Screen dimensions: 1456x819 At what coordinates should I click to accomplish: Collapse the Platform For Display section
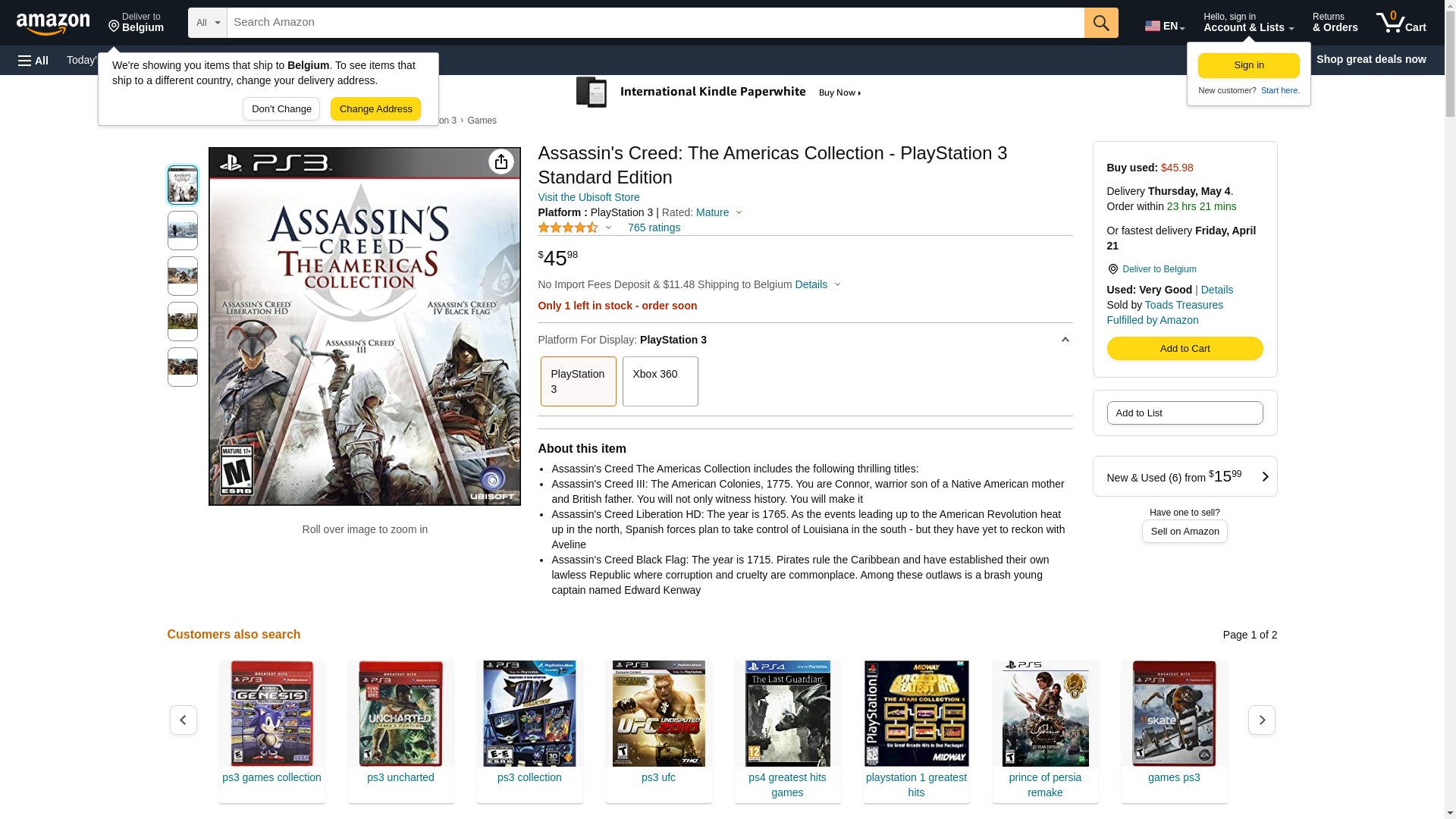click(1065, 340)
